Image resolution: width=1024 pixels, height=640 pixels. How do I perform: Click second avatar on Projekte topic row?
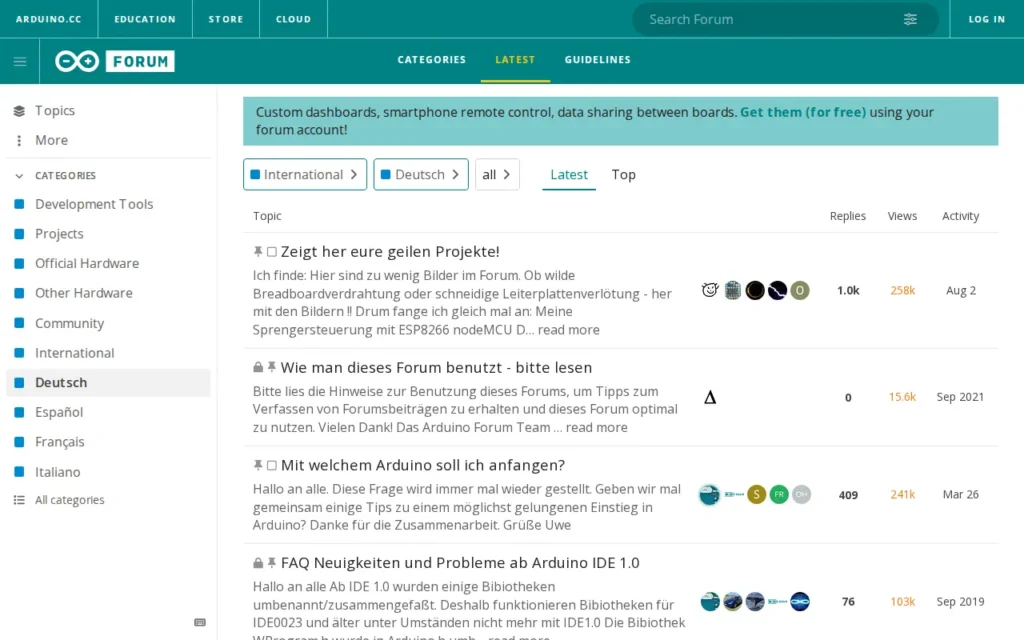733,290
